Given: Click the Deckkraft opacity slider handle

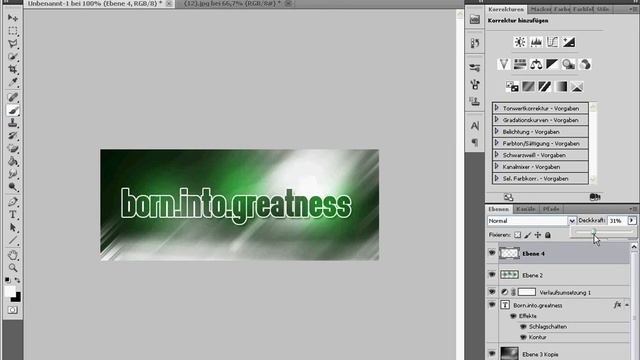Looking at the screenshot, I should (x=594, y=232).
